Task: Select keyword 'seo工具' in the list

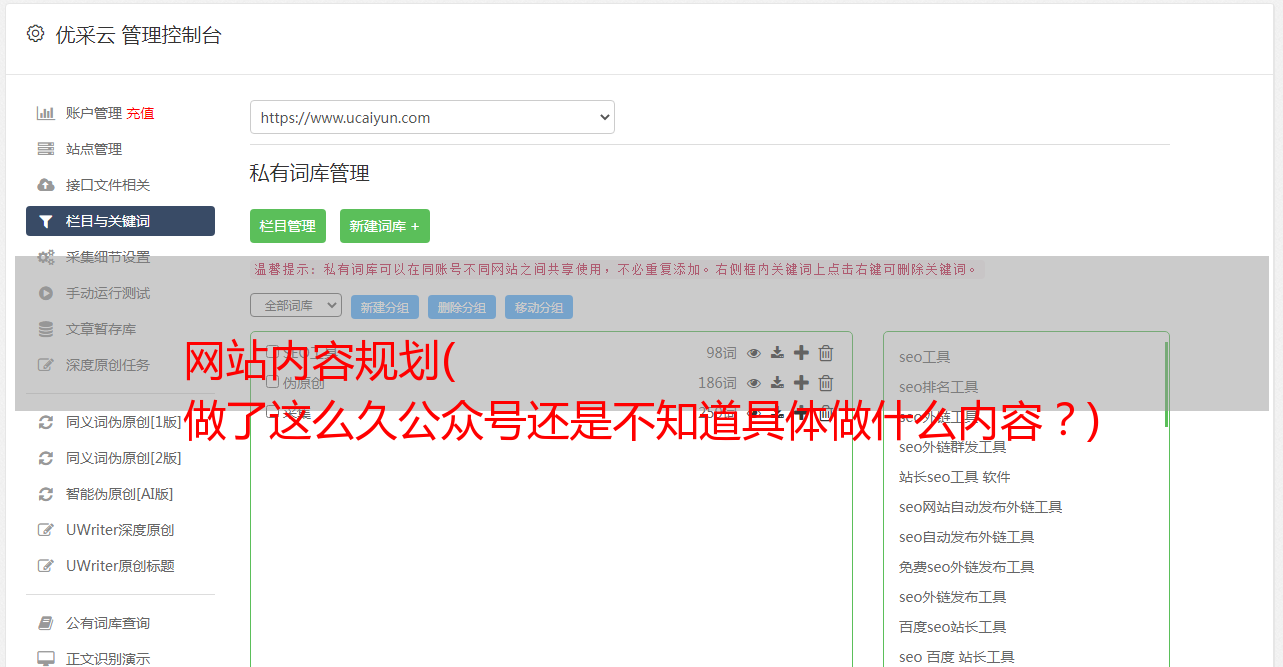Action: pos(924,357)
